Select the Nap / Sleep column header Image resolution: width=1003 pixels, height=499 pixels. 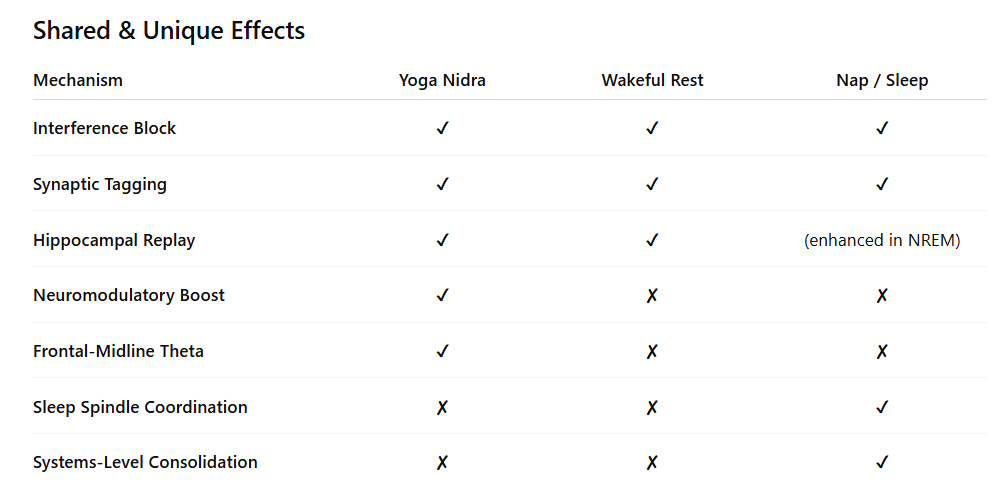pos(882,81)
